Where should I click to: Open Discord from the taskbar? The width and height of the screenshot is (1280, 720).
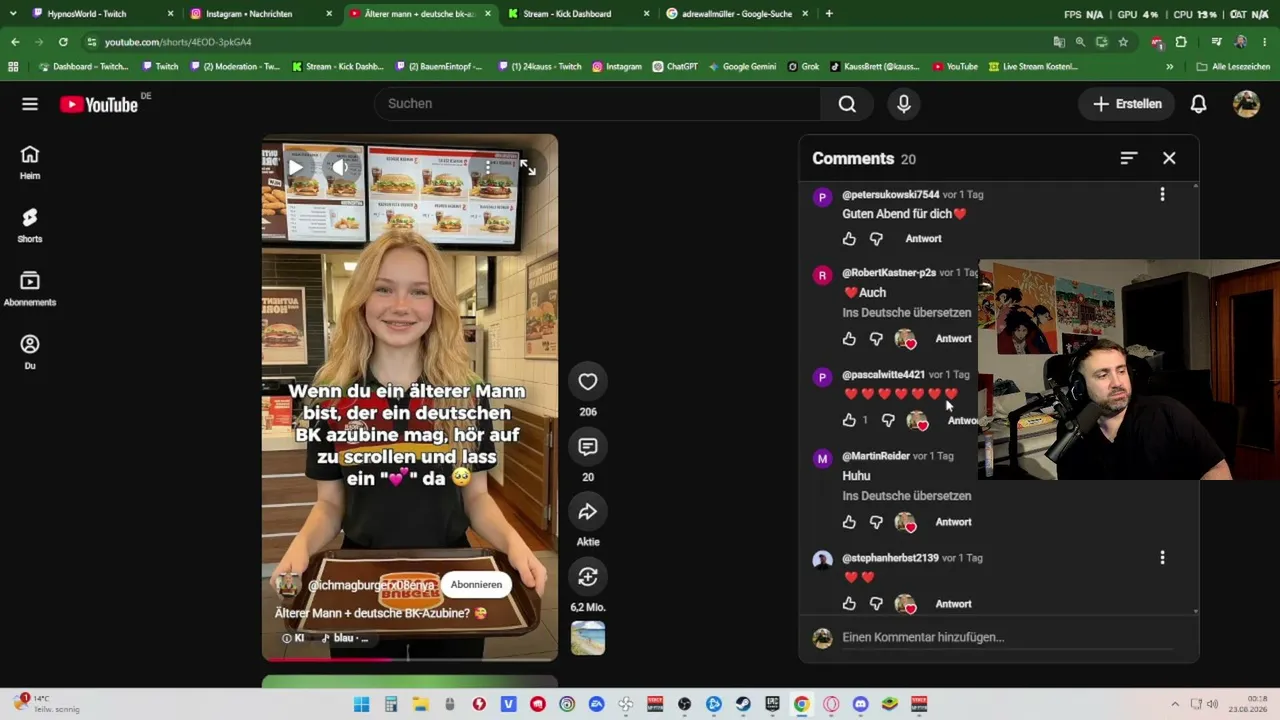tap(860, 704)
